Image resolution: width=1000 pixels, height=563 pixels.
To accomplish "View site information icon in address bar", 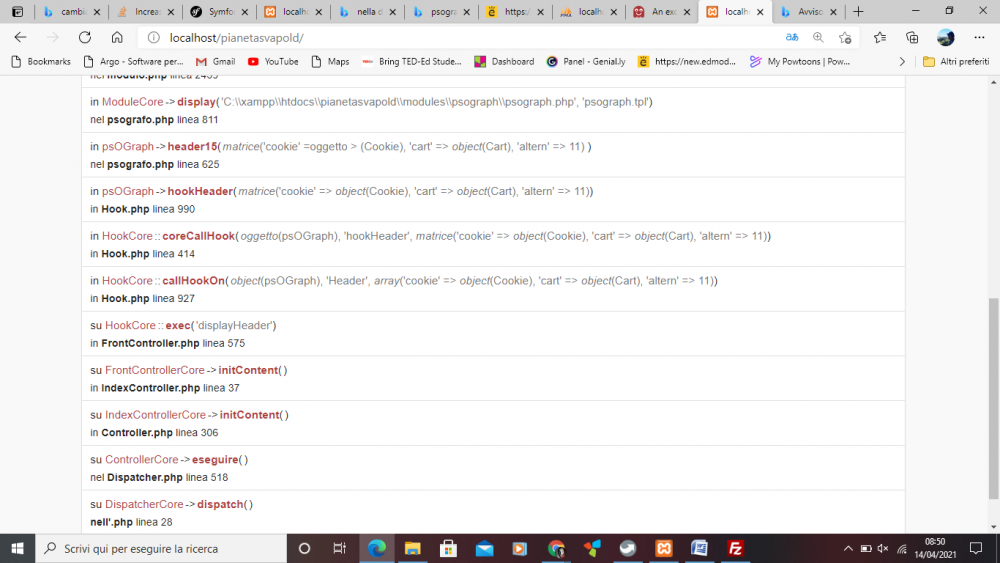I will click(x=154, y=38).
